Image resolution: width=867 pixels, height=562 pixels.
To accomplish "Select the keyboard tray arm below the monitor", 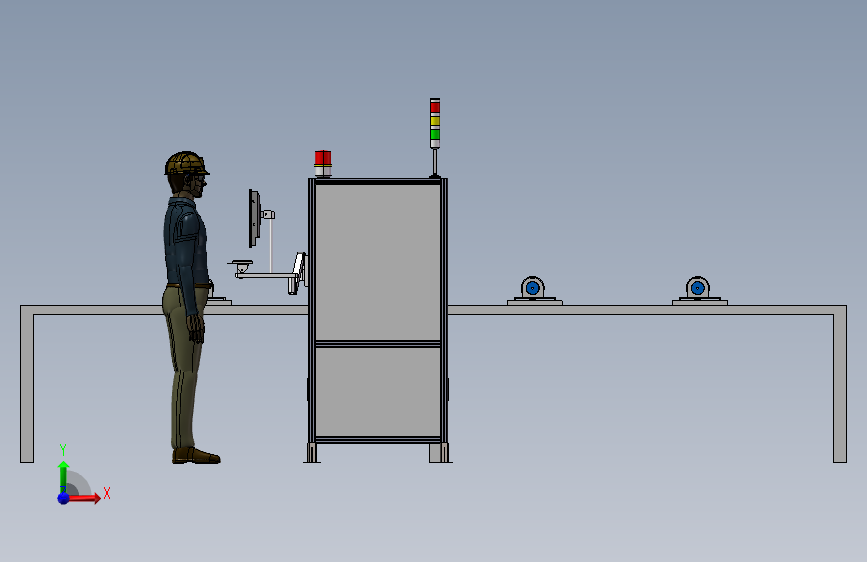I will click(265, 275).
